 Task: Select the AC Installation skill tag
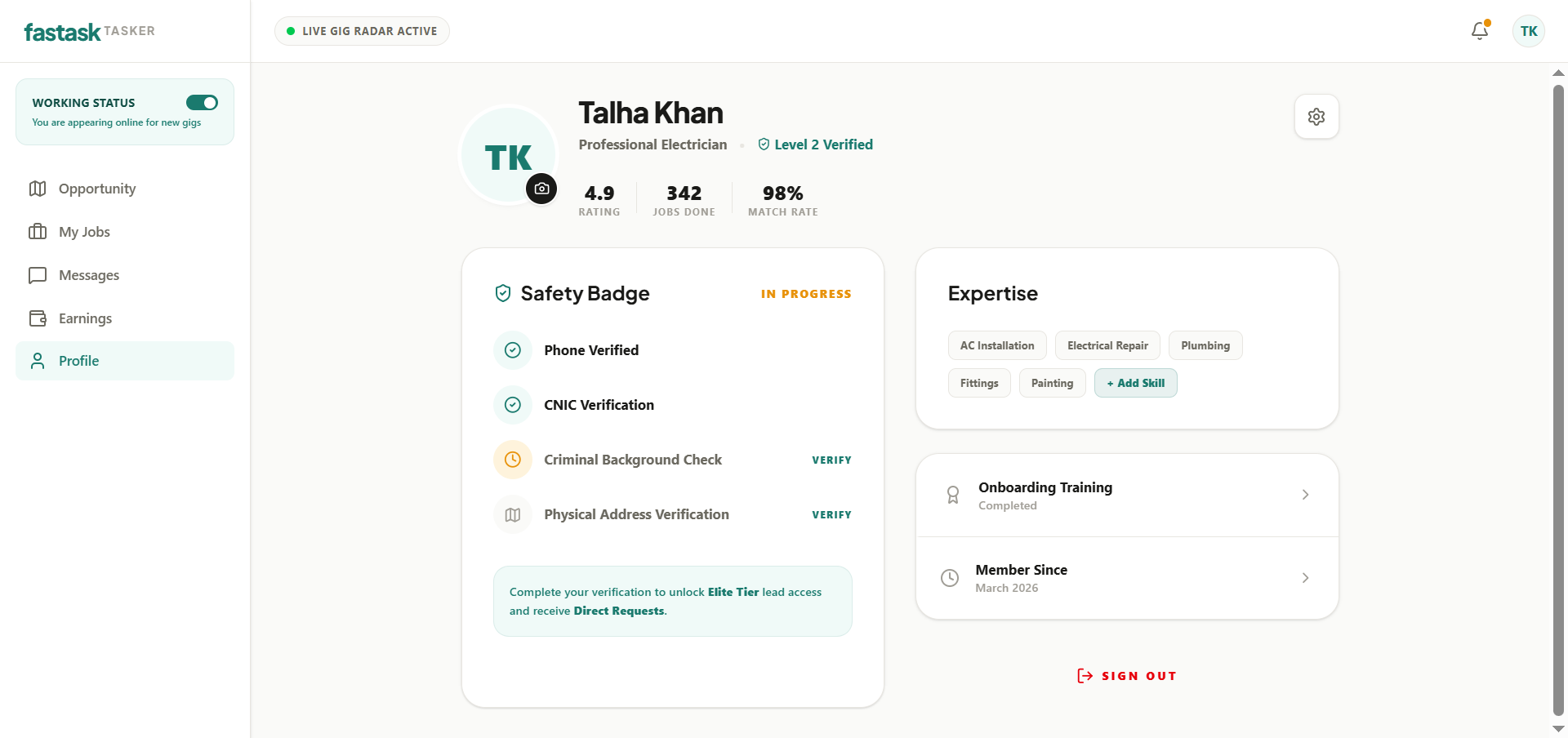[x=997, y=345]
